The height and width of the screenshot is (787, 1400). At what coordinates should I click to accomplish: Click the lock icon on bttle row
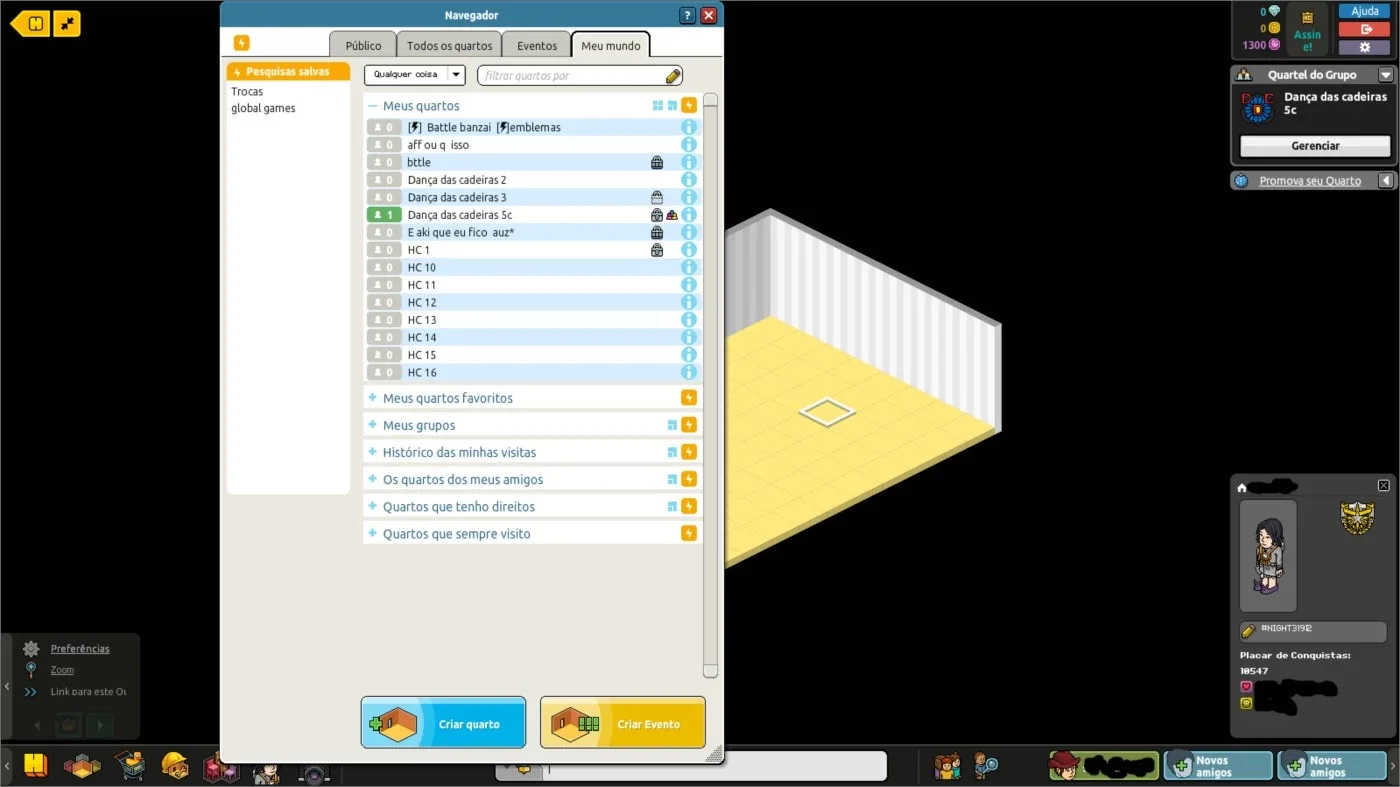tap(657, 162)
